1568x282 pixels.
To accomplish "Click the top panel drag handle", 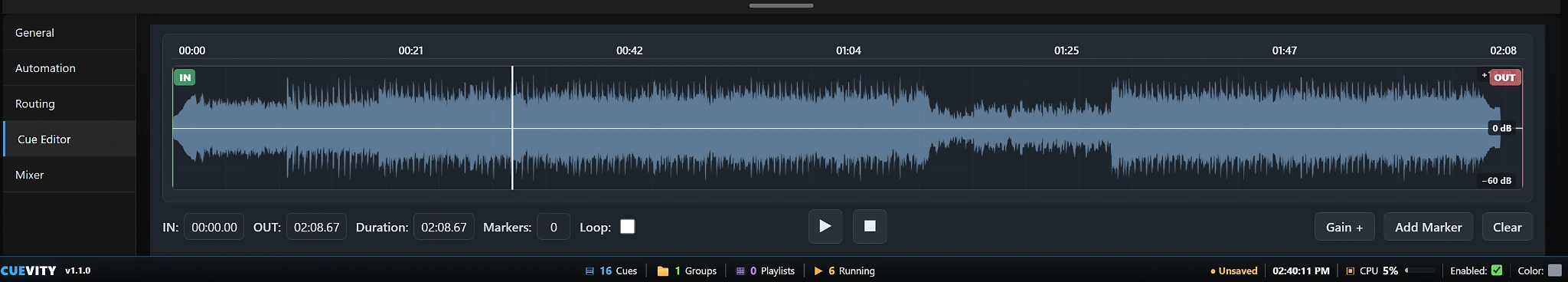I will tap(782, 5).
